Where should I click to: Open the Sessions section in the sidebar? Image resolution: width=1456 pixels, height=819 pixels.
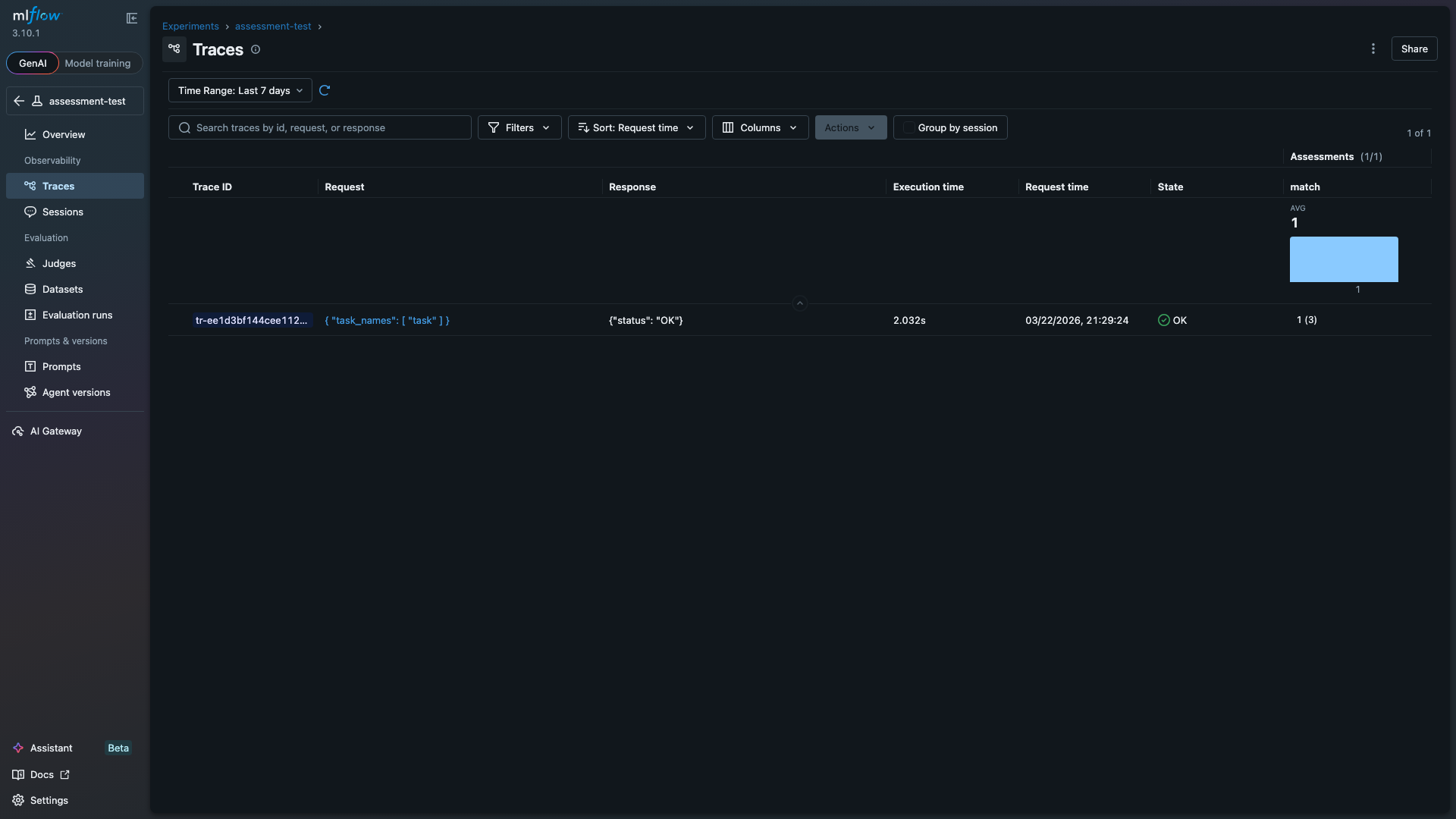click(x=62, y=212)
